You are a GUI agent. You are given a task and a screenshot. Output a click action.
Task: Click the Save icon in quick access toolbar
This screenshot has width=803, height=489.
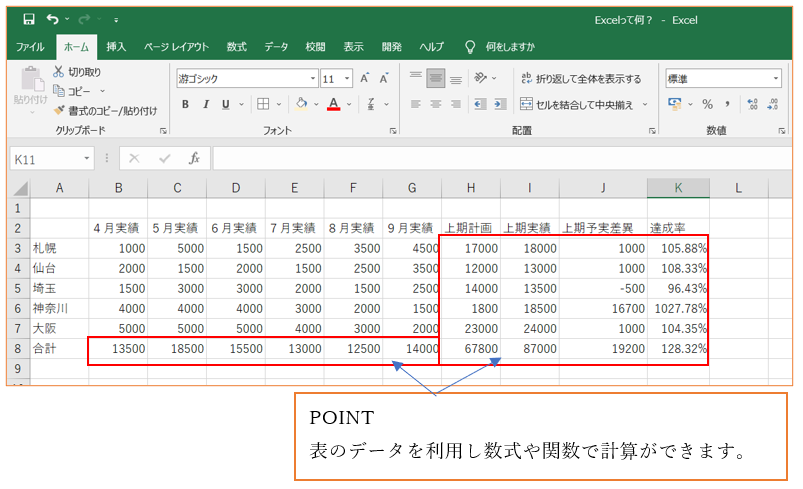[x=28, y=19]
